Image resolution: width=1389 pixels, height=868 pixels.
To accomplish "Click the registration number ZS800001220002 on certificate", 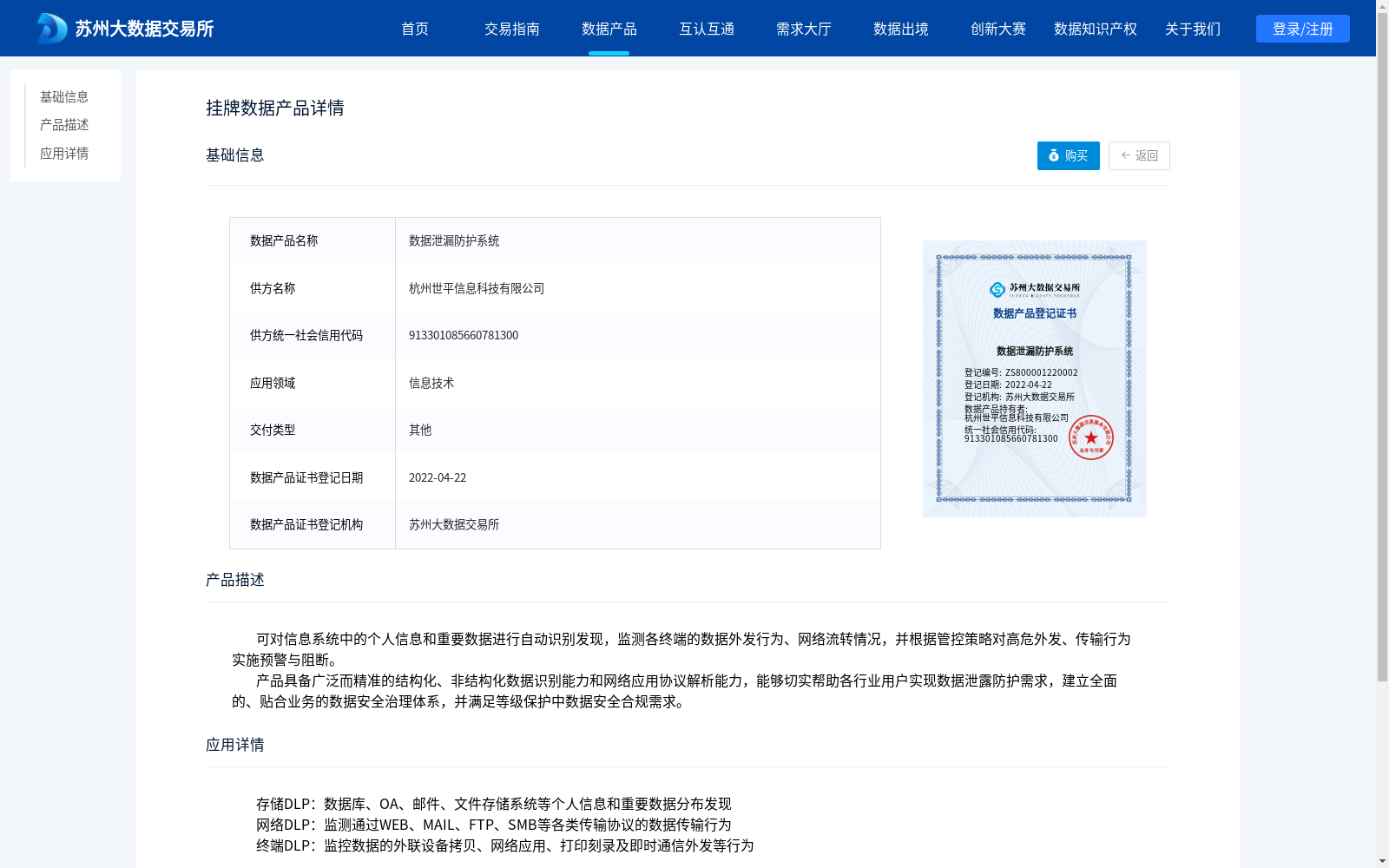I will (x=1042, y=372).
